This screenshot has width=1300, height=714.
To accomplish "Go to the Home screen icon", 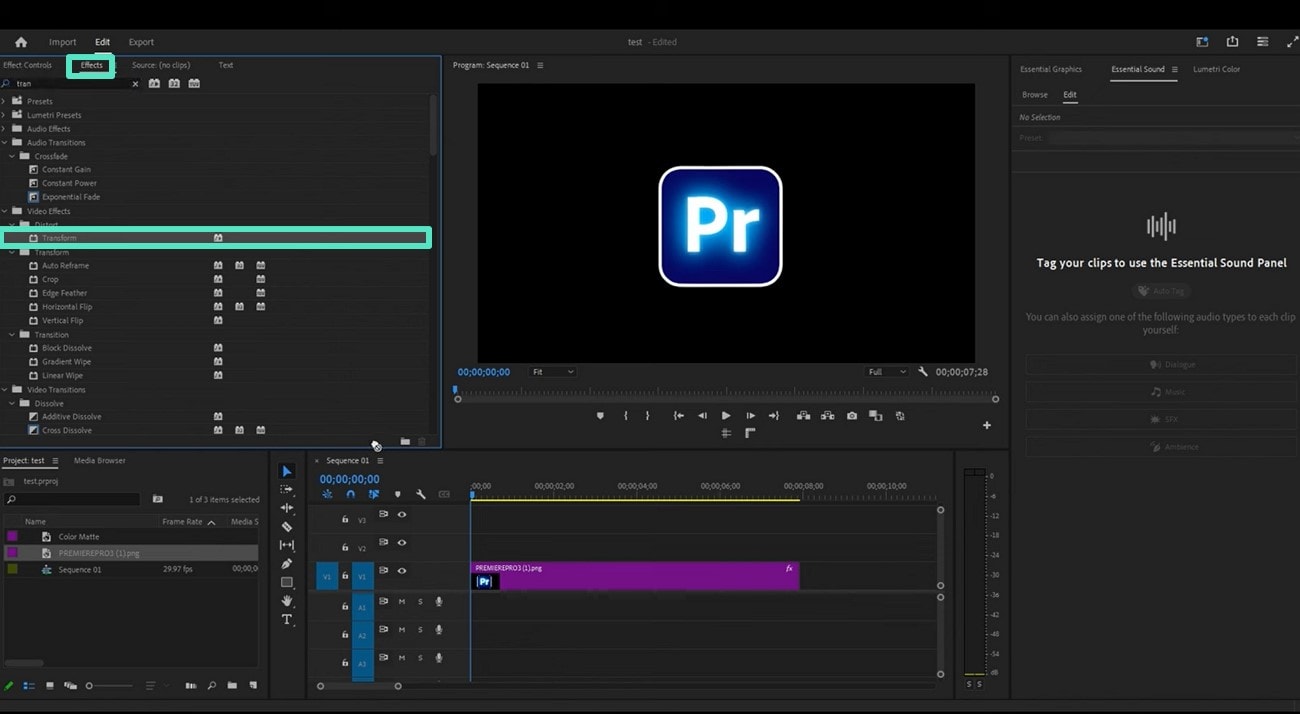I will (21, 42).
